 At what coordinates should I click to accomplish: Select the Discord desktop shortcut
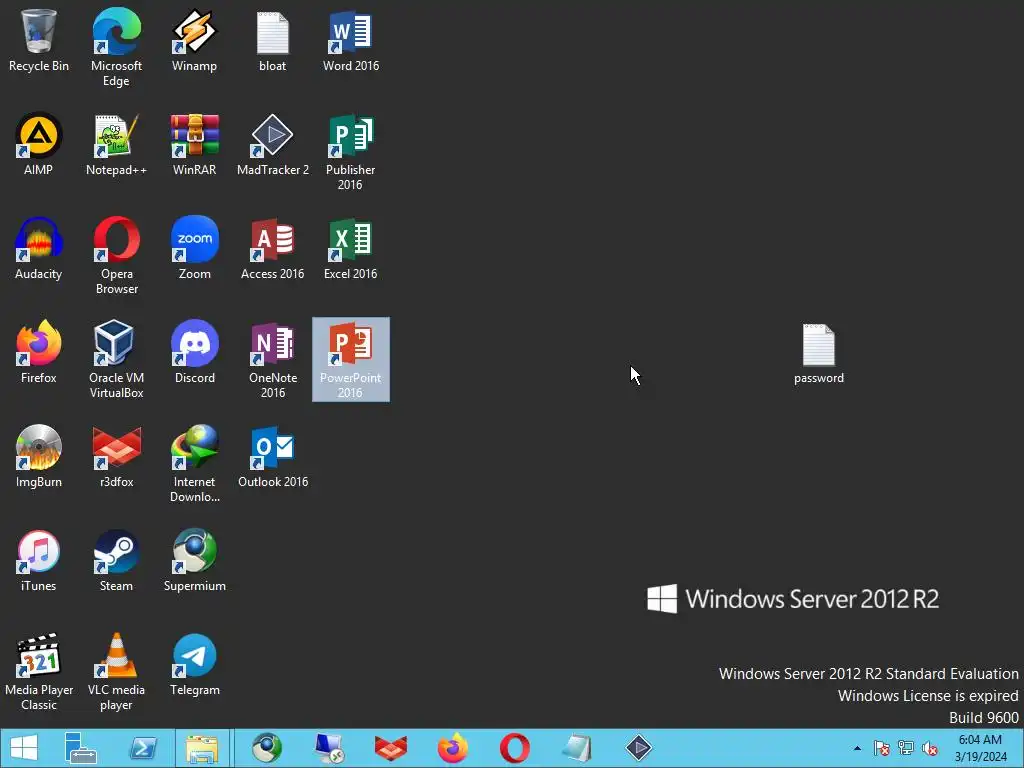click(195, 352)
